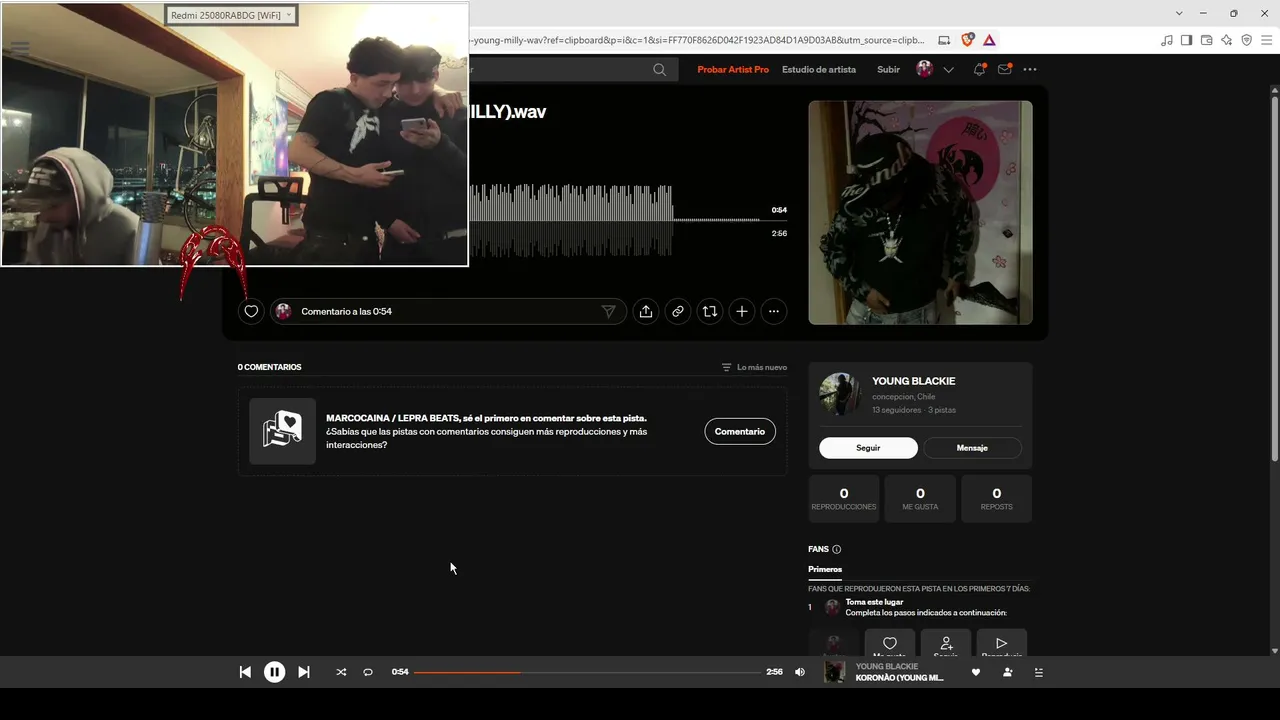Screen dimensions: 1280x720
Task: Click the 'concepcion, Chile' location text
Action: [x=905, y=396]
